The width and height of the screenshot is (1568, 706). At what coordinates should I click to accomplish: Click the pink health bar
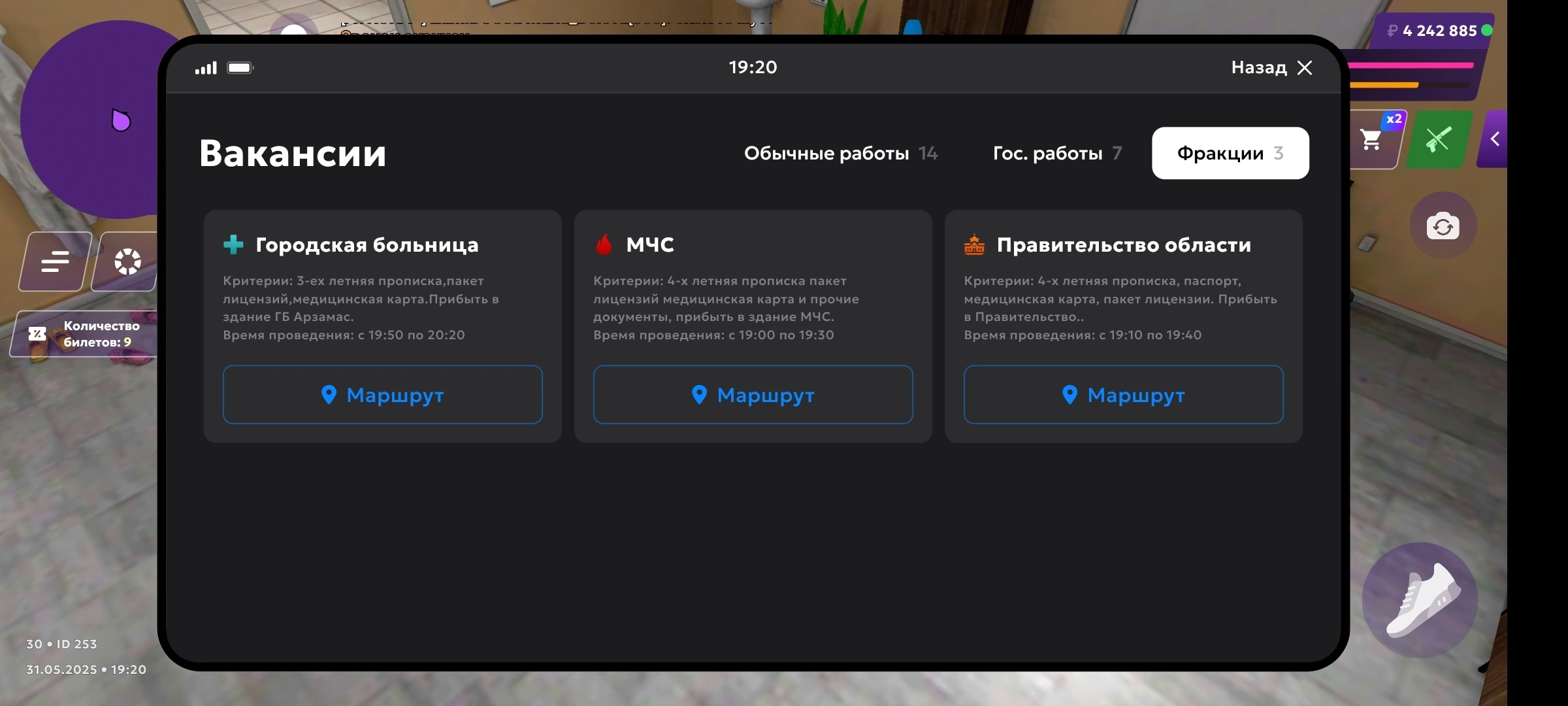[x=1411, y=65]
